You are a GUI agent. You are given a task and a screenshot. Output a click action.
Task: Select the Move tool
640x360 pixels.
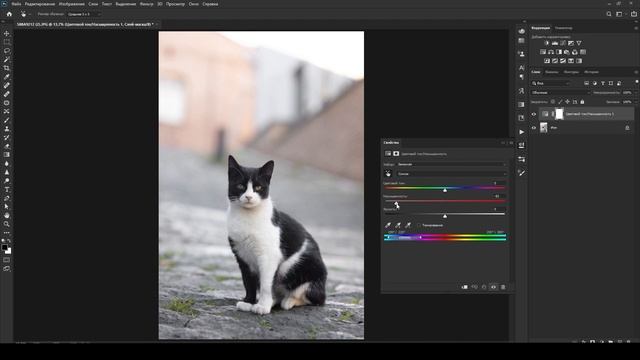pyautogui.click(x=7, y=33)
